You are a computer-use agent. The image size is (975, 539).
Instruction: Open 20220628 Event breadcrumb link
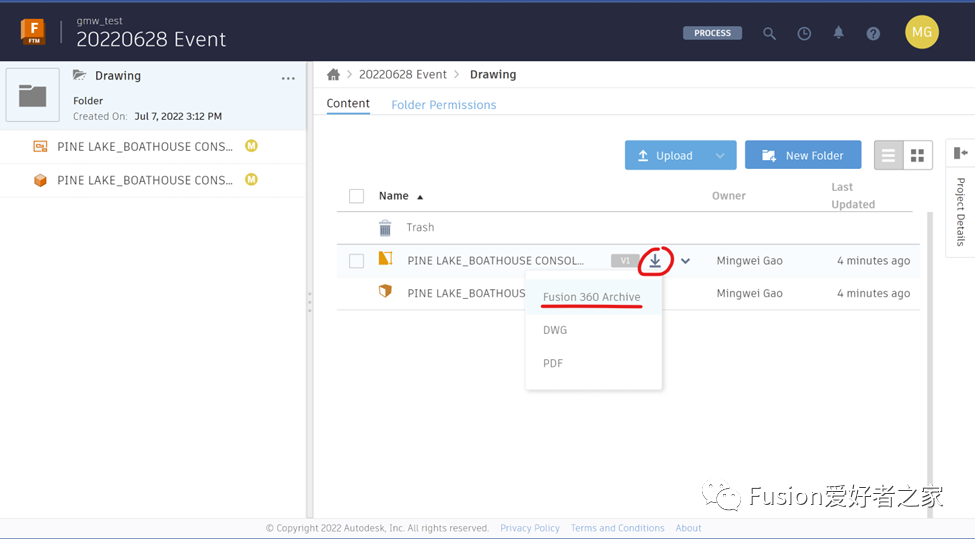click(x=402, y=75)
